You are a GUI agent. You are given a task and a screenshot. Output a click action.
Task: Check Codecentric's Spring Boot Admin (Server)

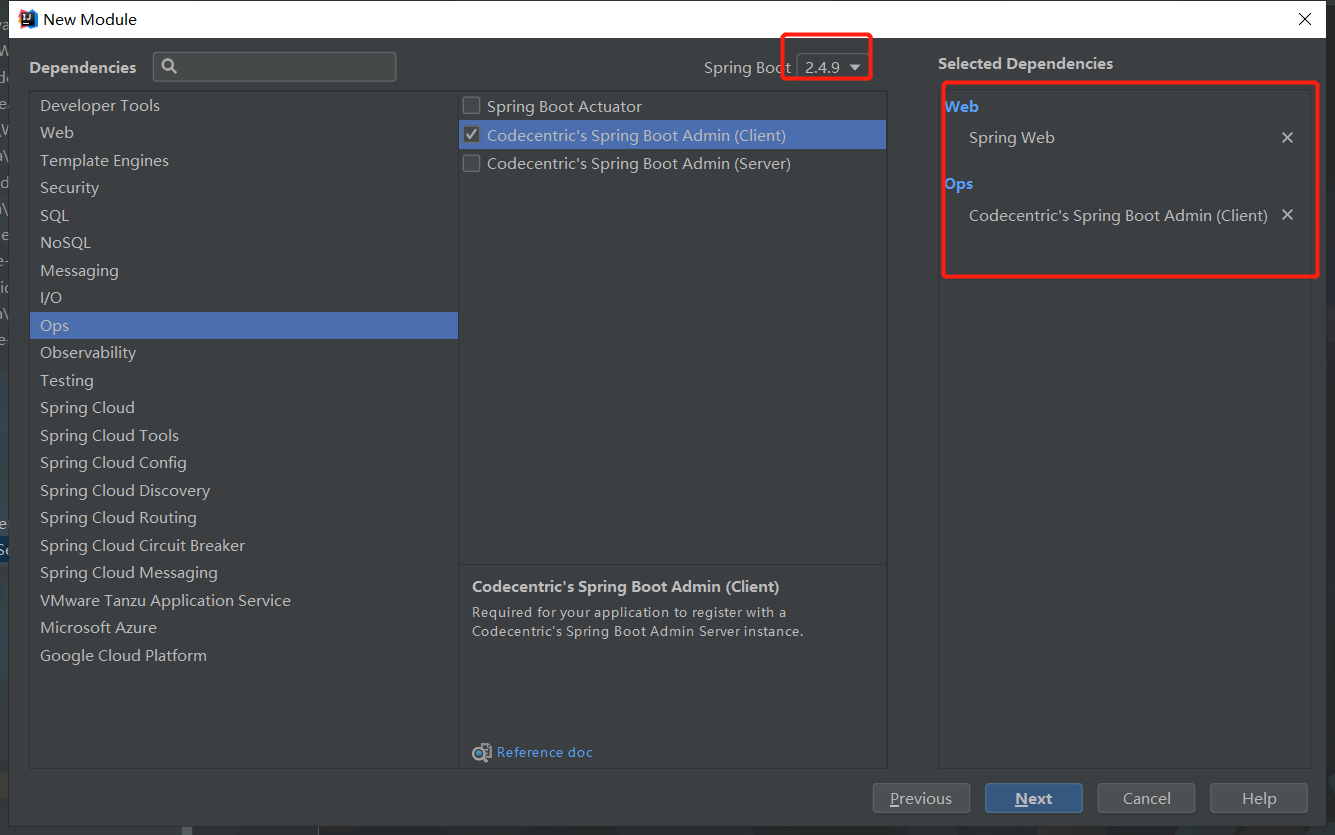[x=471, y=163]
